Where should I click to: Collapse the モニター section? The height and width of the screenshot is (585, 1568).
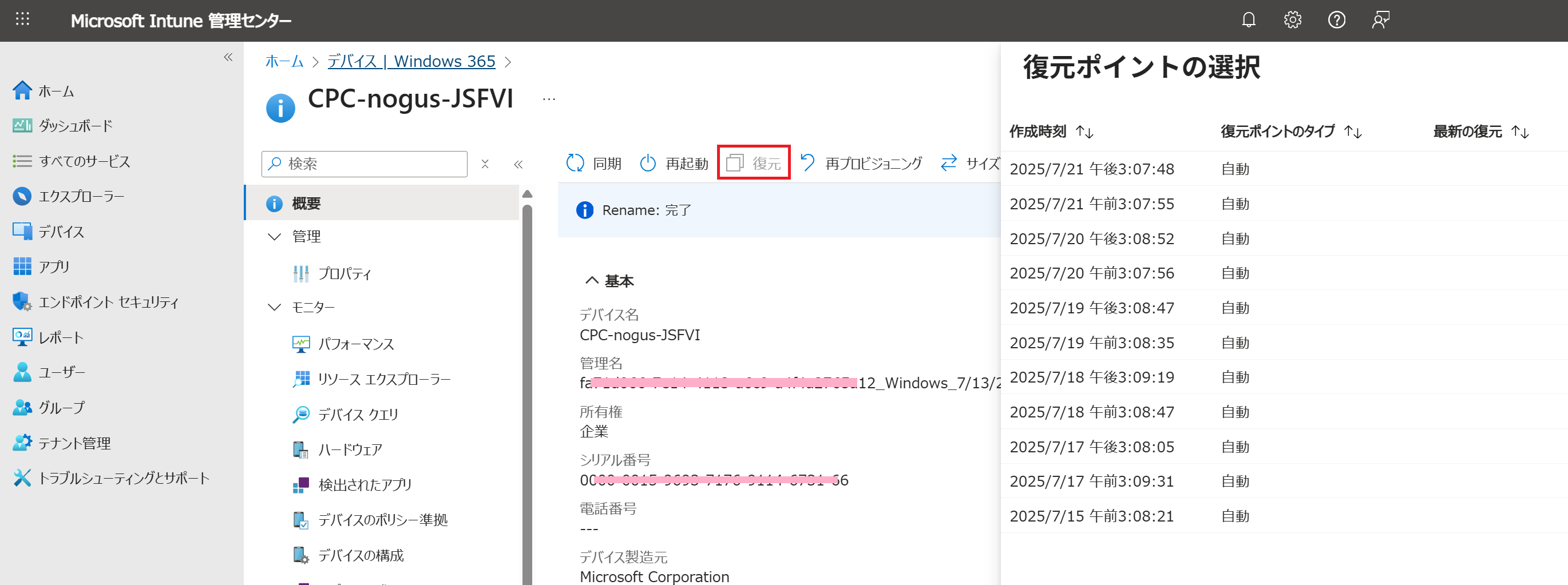[275, 308]
